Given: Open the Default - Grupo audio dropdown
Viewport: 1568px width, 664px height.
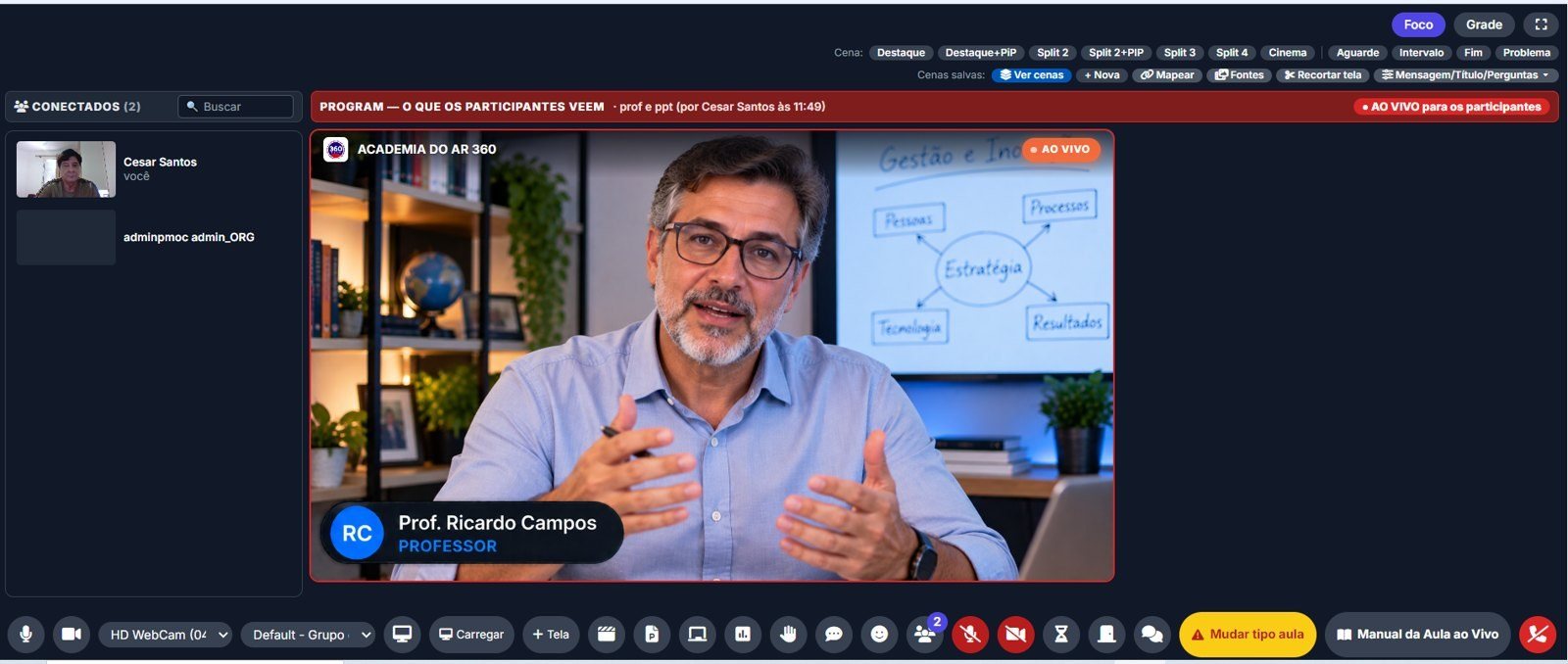Looking at the screenshot, I should click(308, 635).
